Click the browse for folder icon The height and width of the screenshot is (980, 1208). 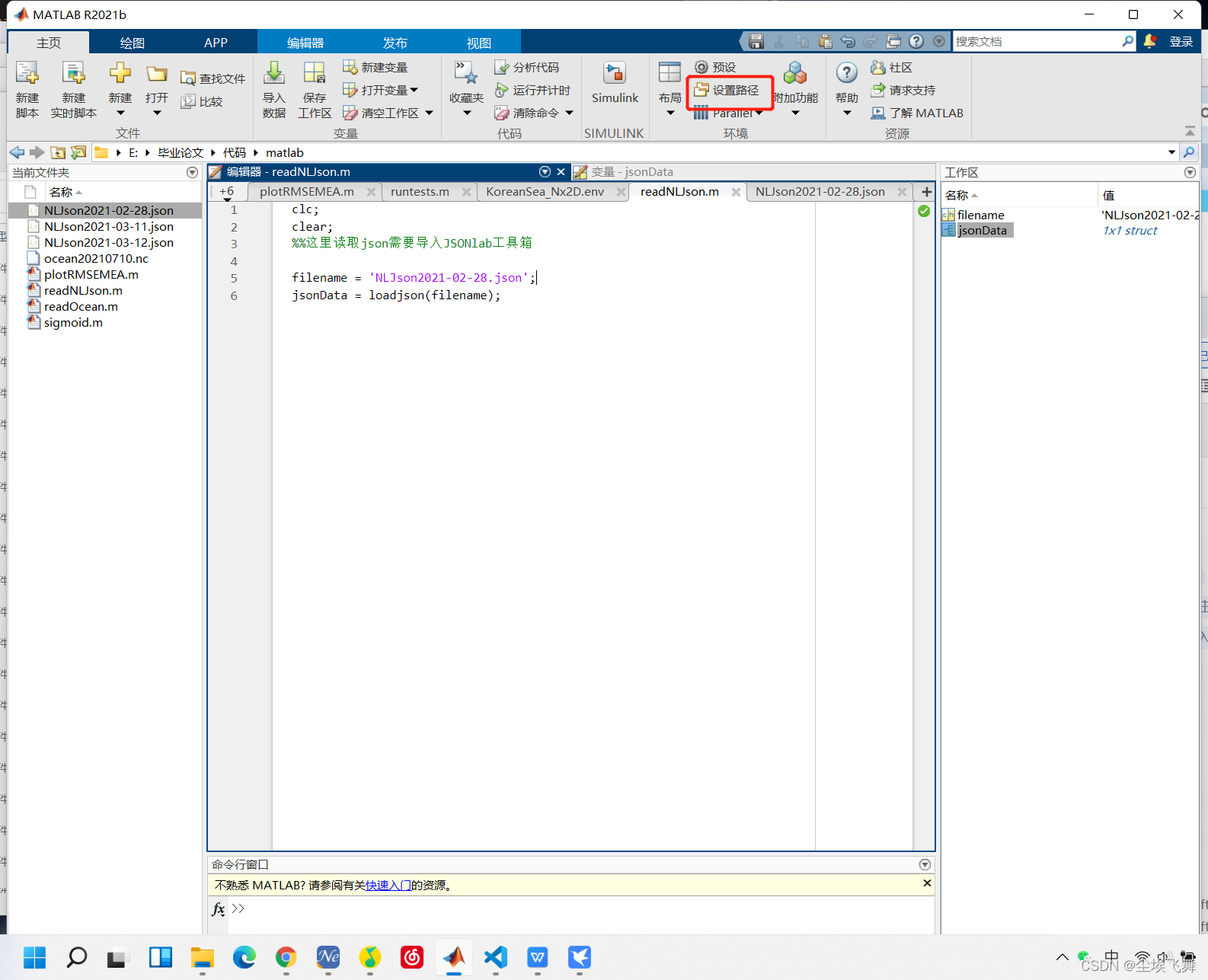pyautogui.click(x=78, y=152)
